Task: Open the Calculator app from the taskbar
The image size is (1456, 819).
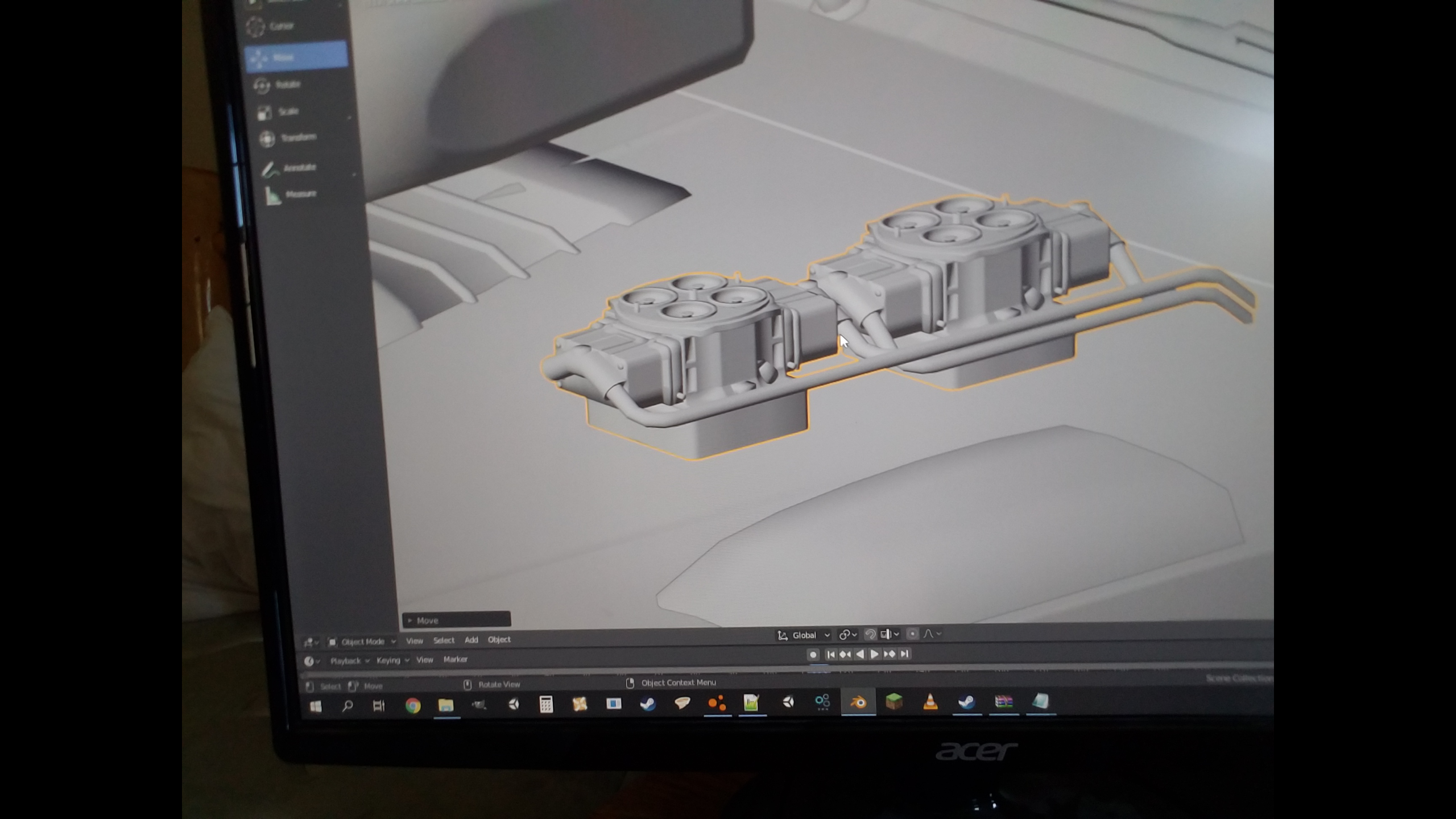Action: tap(546, 705)
